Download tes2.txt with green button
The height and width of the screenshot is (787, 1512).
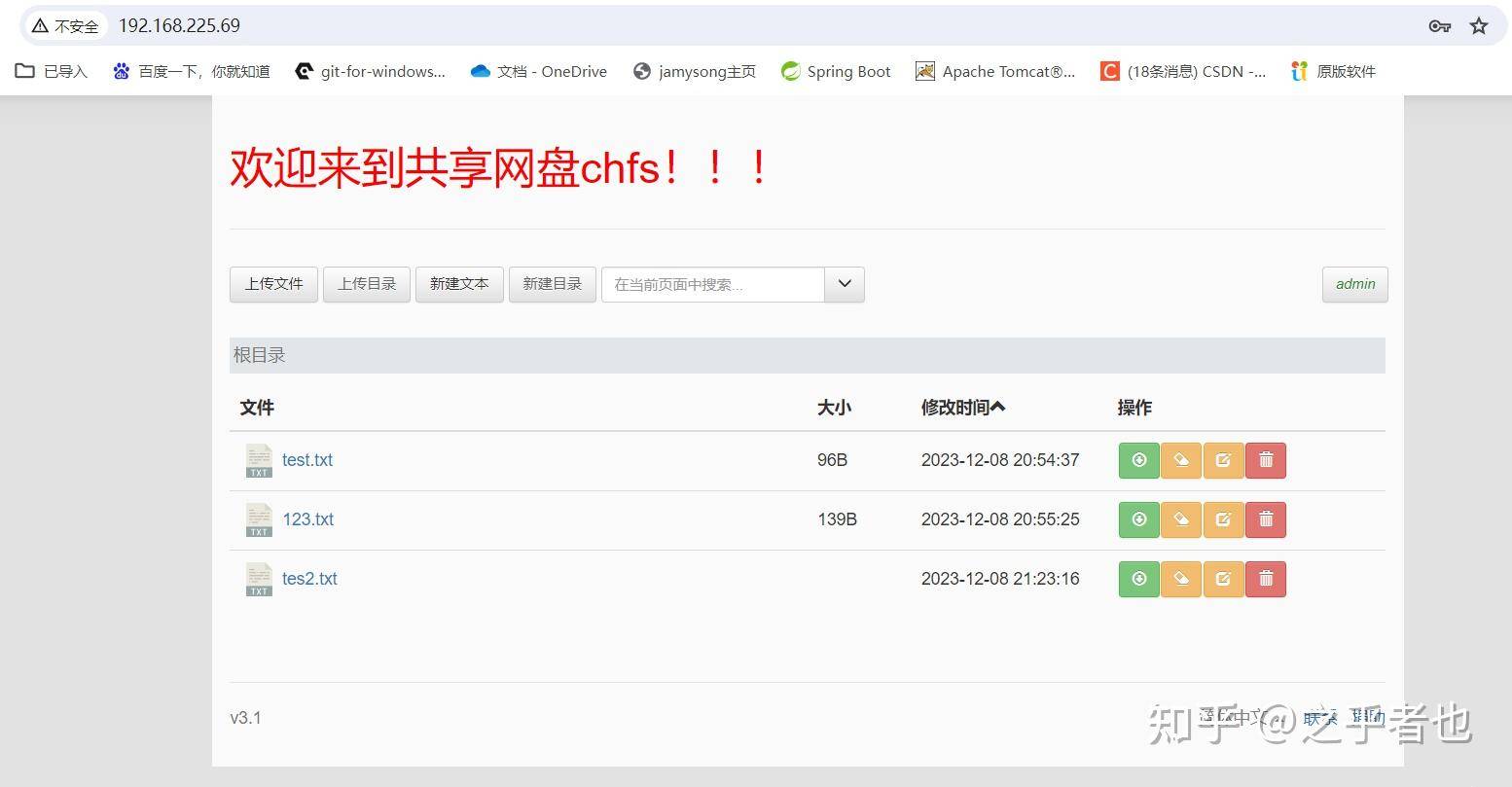coord(1139,579)
